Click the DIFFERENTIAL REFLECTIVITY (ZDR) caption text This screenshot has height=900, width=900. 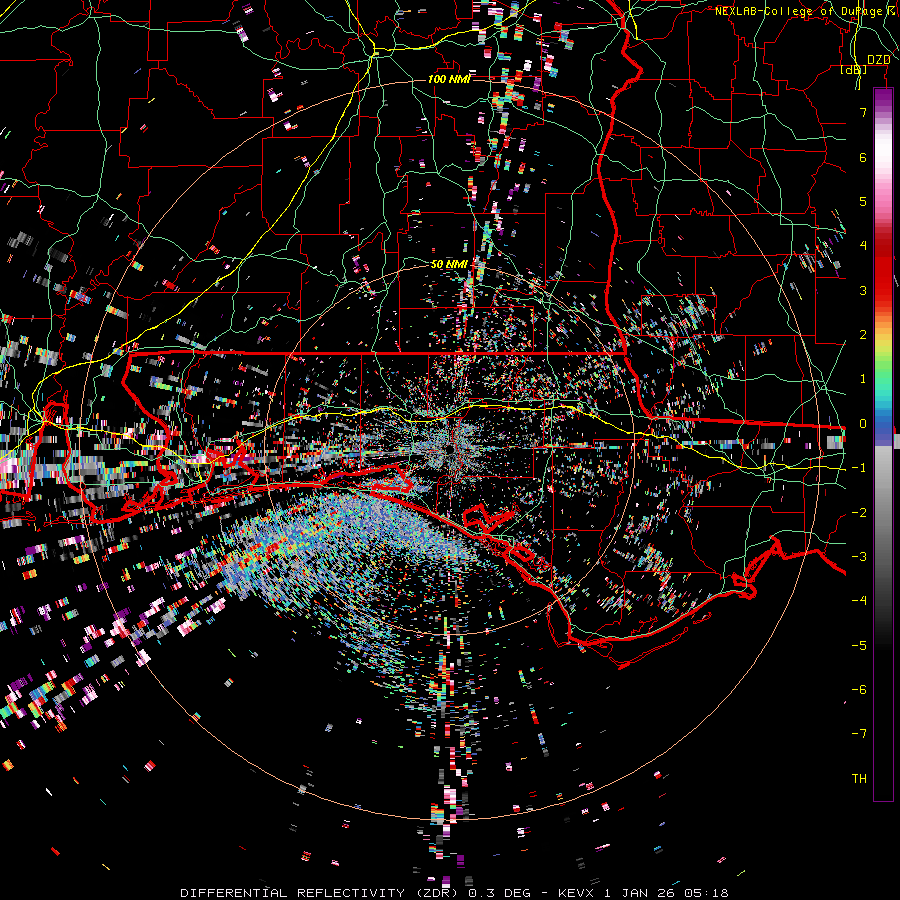point(321,893)
